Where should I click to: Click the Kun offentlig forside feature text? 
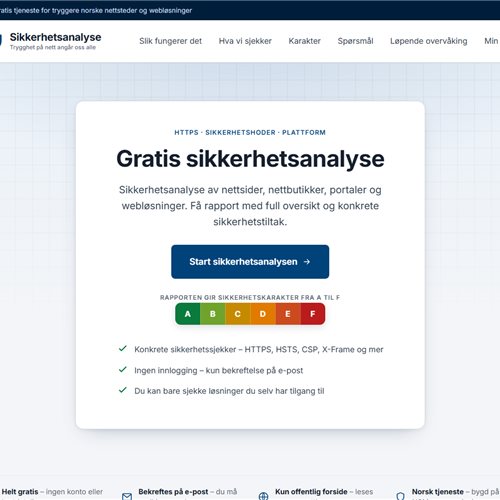point(324,492)
